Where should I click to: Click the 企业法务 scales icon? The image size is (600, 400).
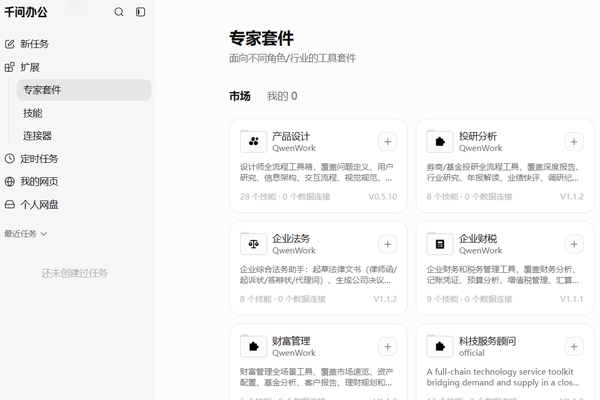click(253, 244)
